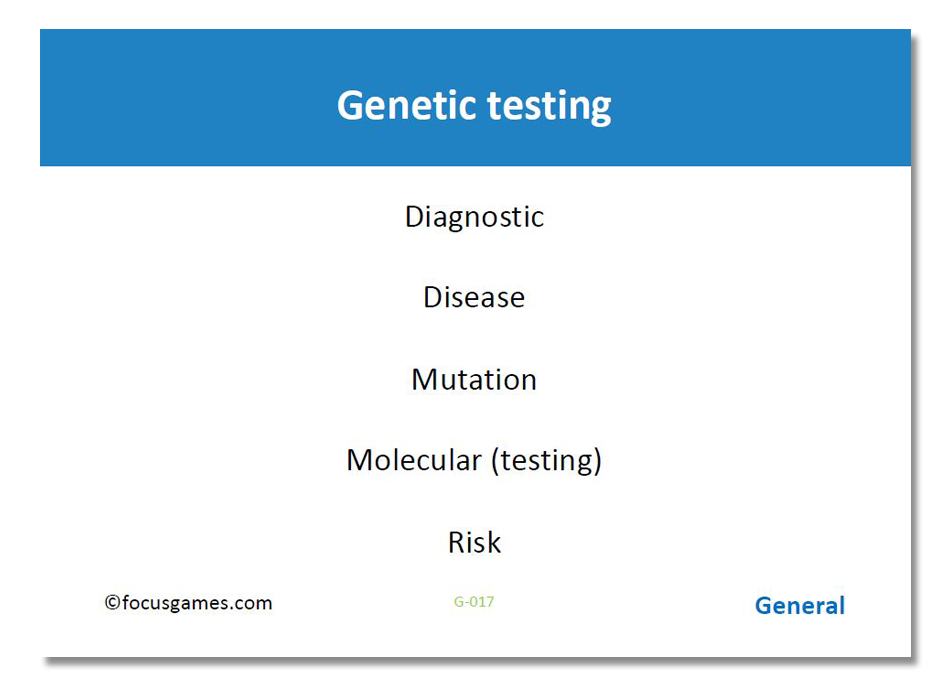The width and height of the screenshot is (952, 686).
Task: Click the word "Molecular"
Action: pos(413,461)
